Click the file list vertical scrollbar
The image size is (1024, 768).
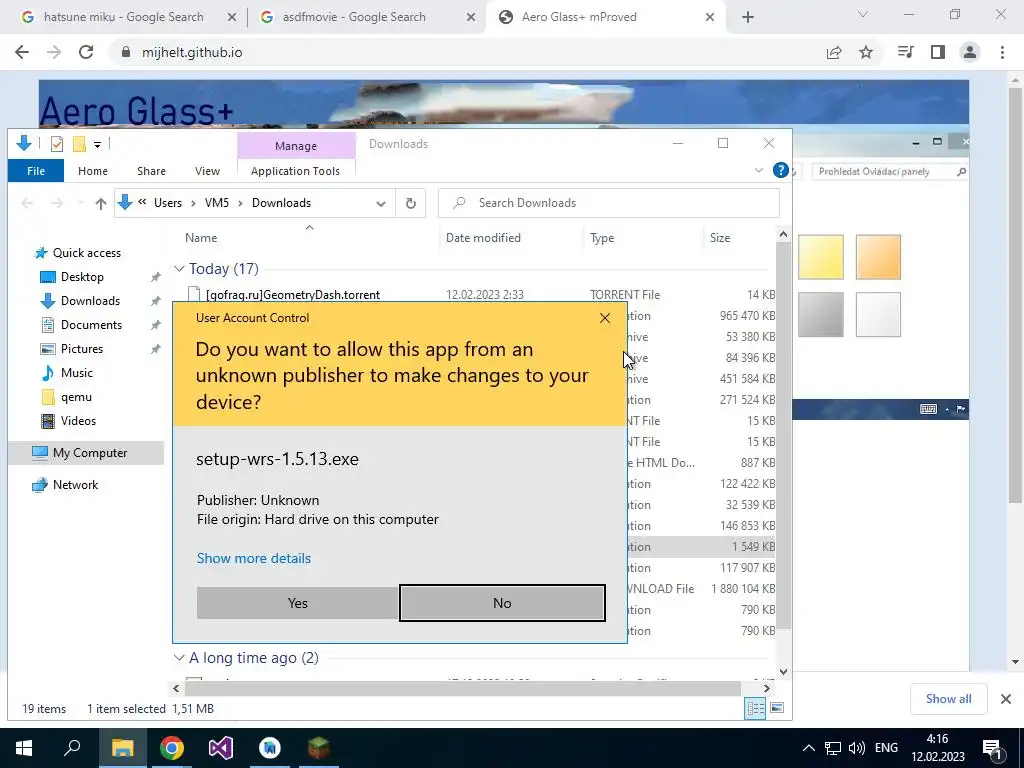tap(783, 435)
